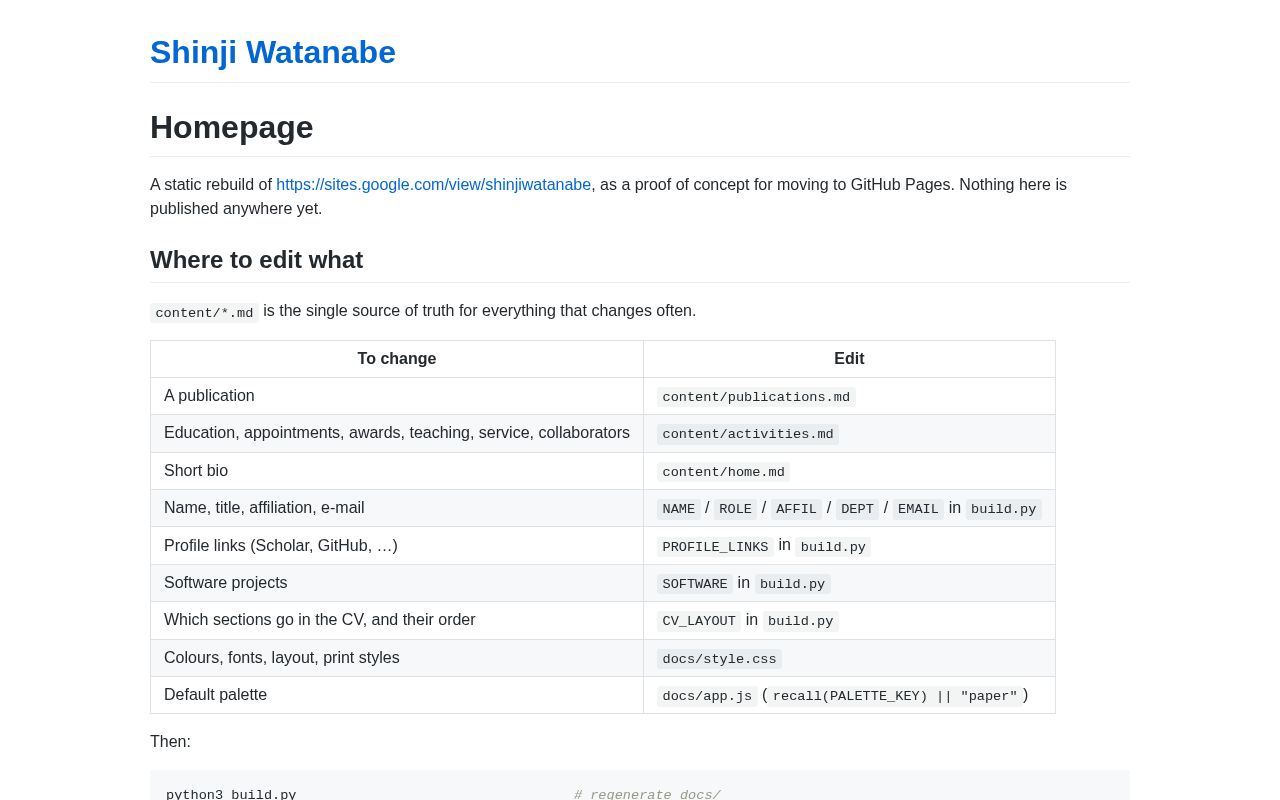Click the 'Profile links (Scholar, GitHub, …)' cell
The height and width of the screenshot is (800, 1280).
click(397, 546)
